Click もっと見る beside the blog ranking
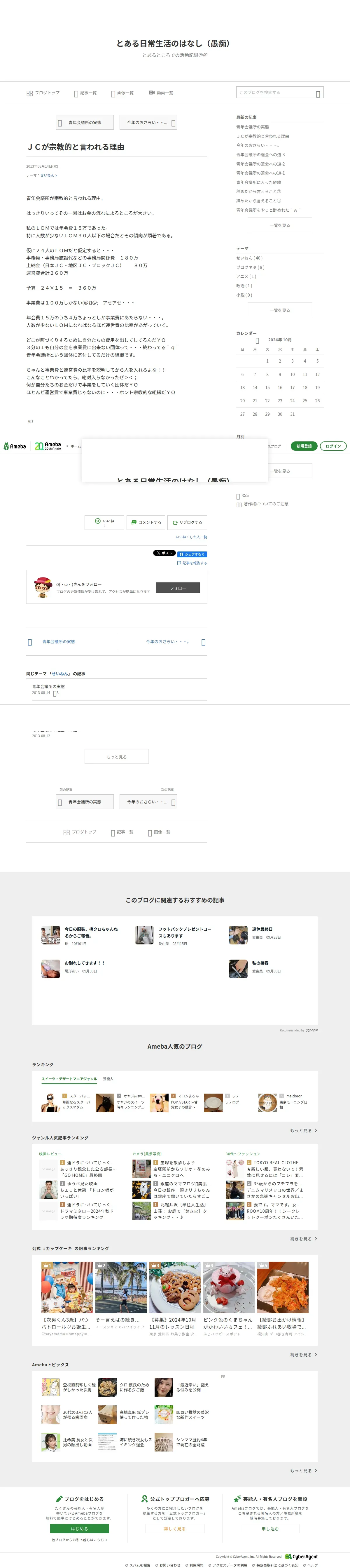This screenshot has height=1568, width=350. [x=303, y=1130]
